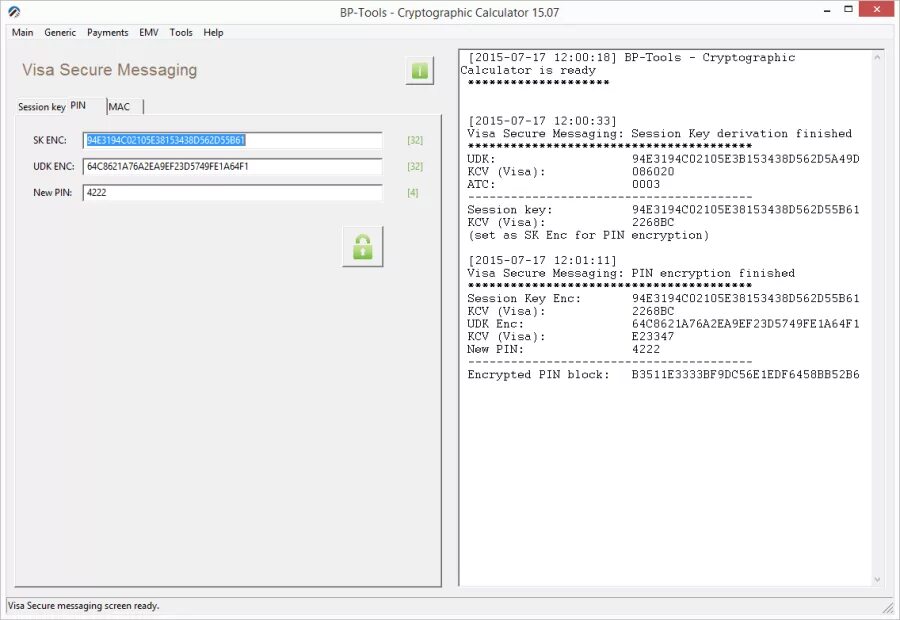Viewport: 900px width, 620px height.
Task: Click the Encrypted PIN block value B3511E3333BF9DC56E1EDF6458BB52B6
Action: pyautogui.click(x=745, y=375)
